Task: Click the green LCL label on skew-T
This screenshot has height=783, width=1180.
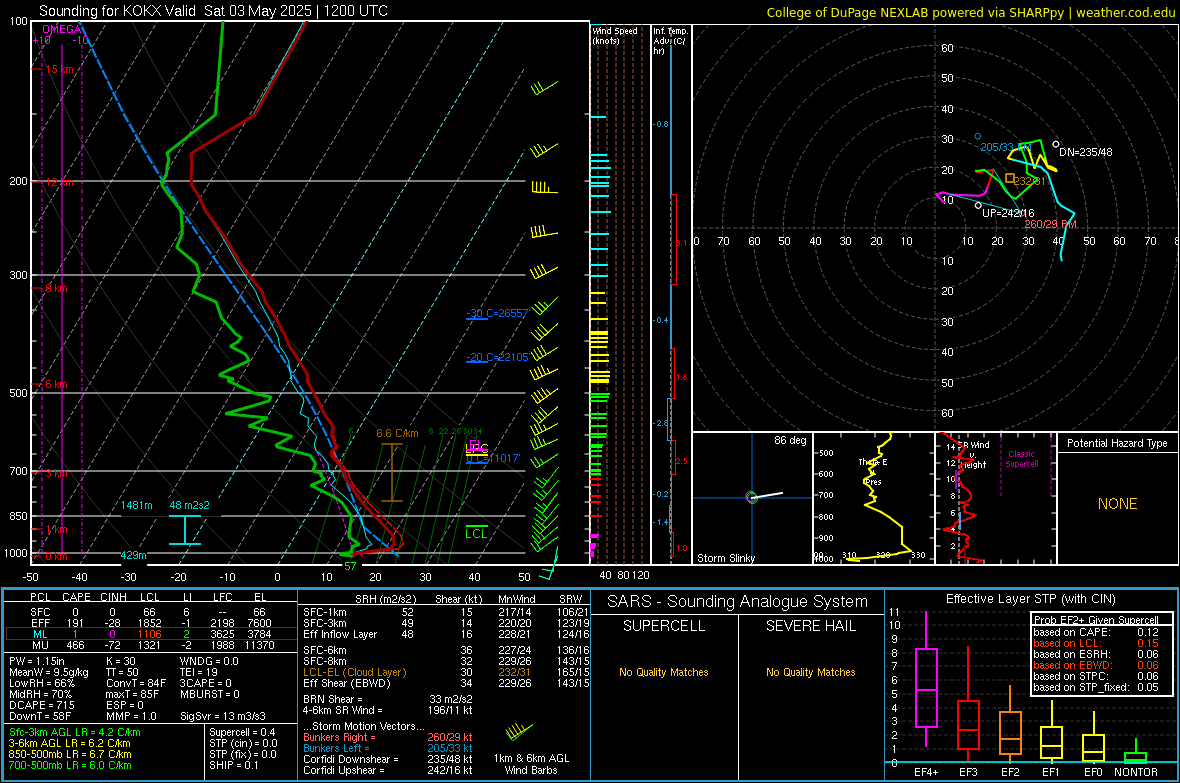Action: 476,533
